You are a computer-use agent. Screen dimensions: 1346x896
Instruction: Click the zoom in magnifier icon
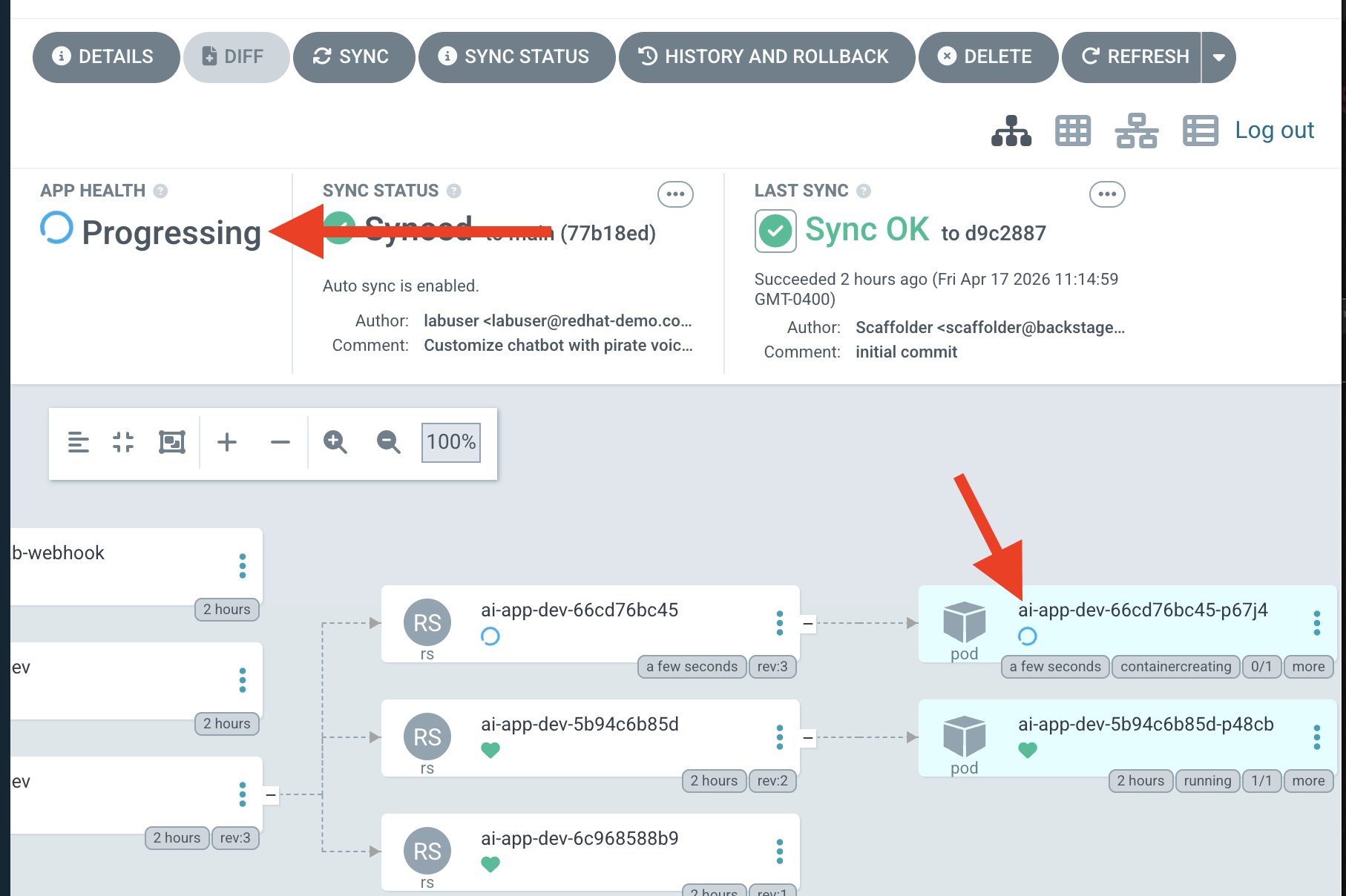[335, 442]
